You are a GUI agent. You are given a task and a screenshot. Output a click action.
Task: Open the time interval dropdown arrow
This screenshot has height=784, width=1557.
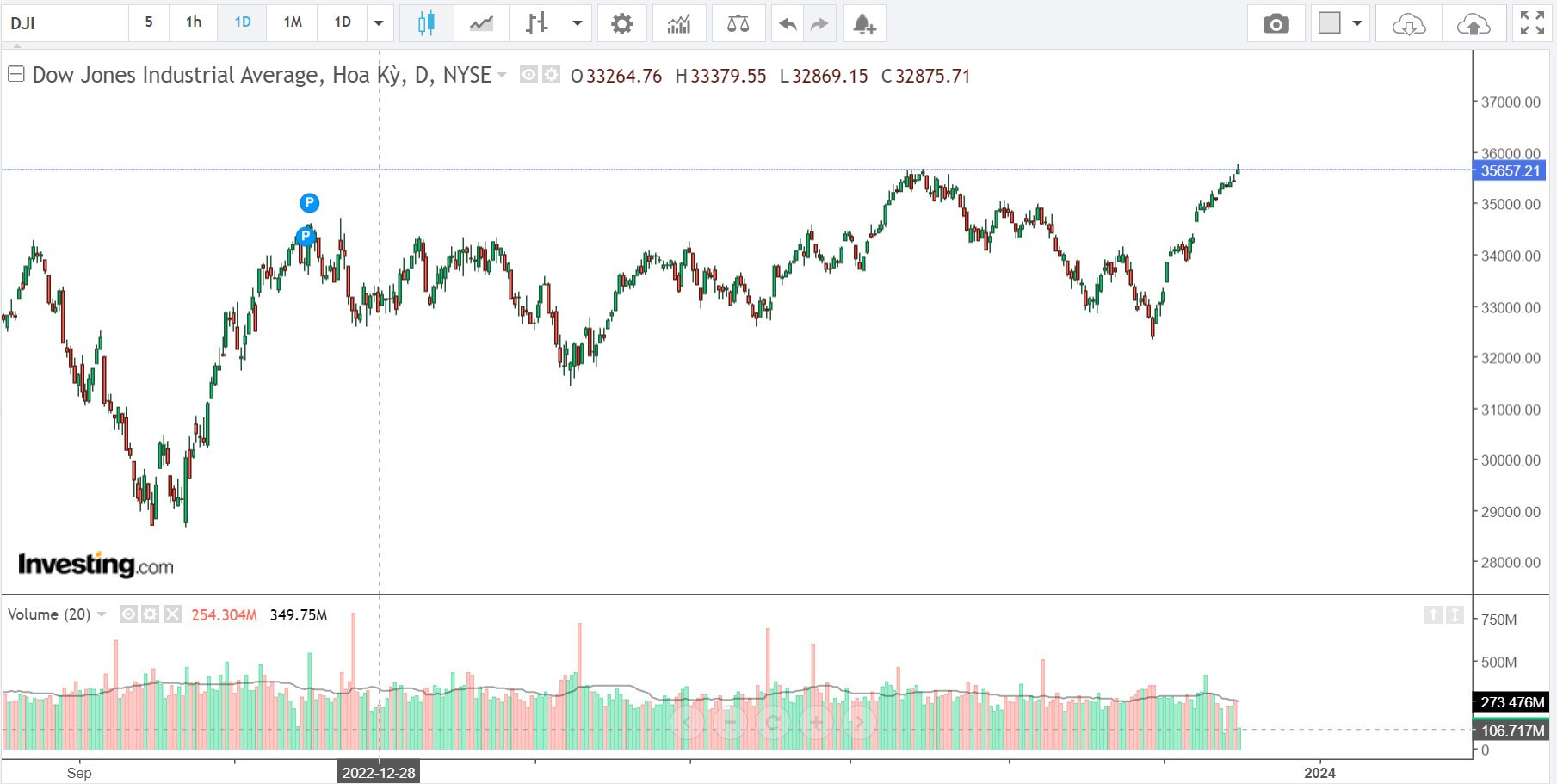click(x=379, y=23)
